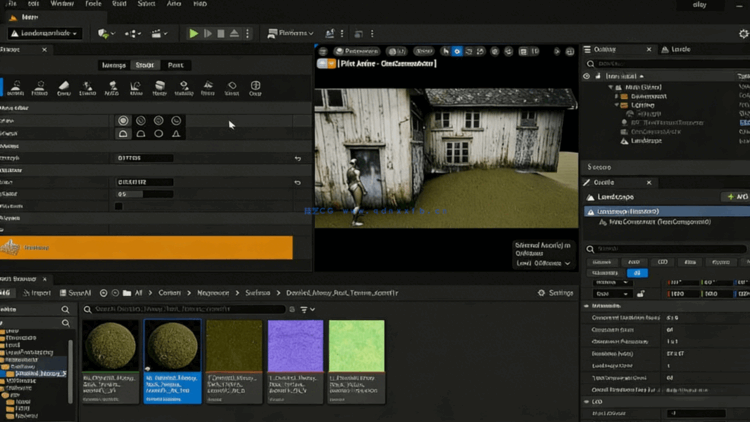Choose the Copy tool with grid-circle icon

pyautogui.click(x=255, y=88)
